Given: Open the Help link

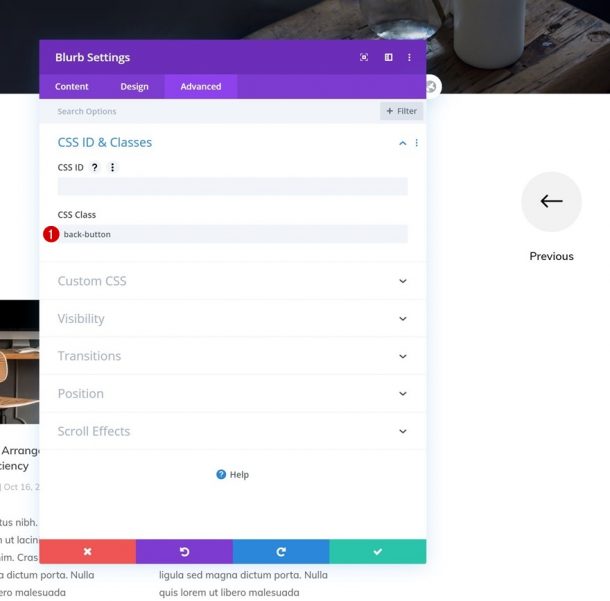Looking at the screenshot, I should point(233,475).
